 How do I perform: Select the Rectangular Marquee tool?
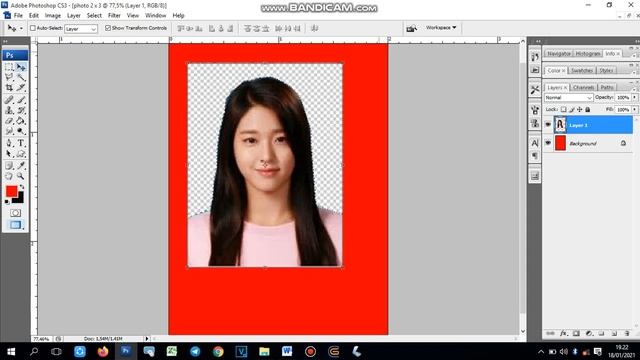[9, 67]
